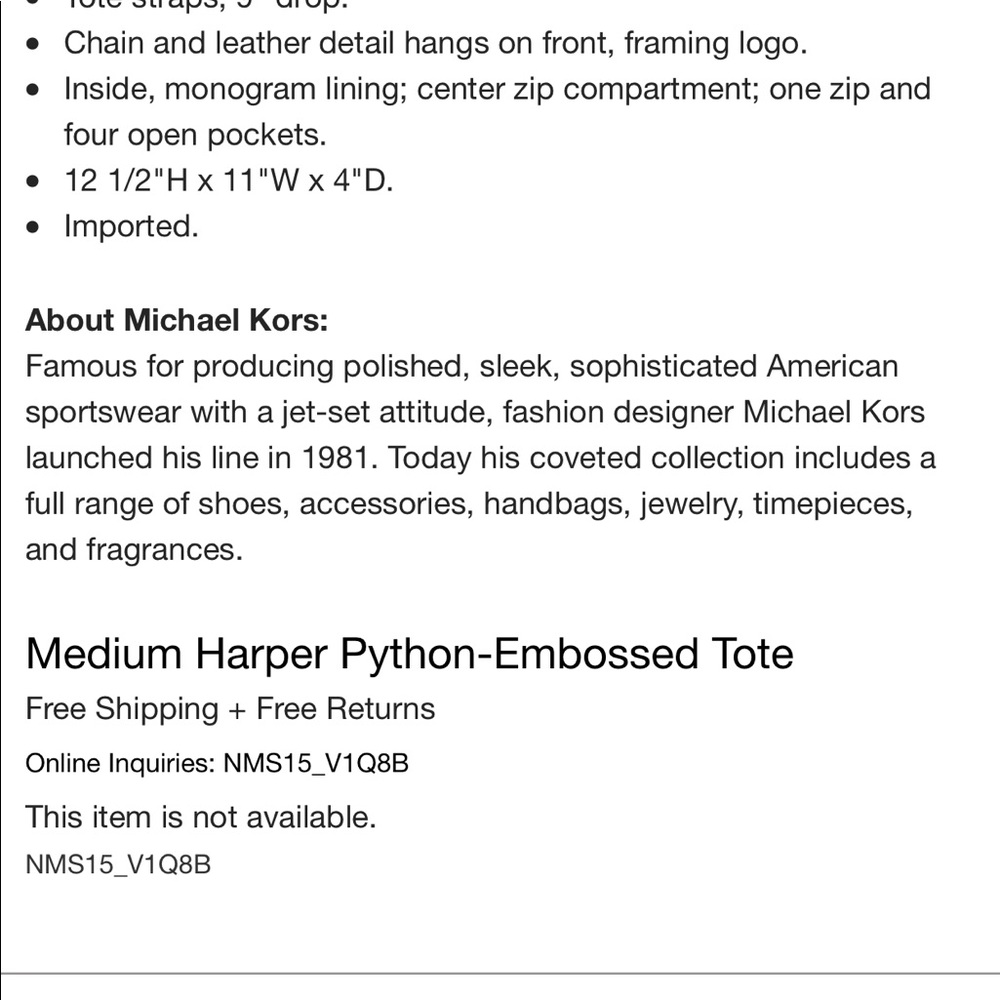Click the horizontal divider line at the page bottom
This screenshot has width=1000, height=1000.
tap(500, 972)
